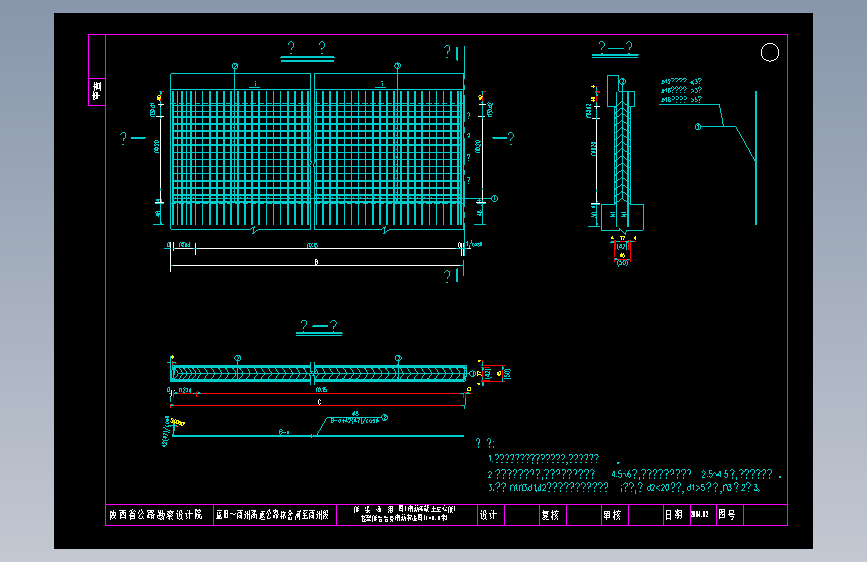Click the 图号 label in title block
The height and width of the screenshot is (562, 867).
[727, 515]
